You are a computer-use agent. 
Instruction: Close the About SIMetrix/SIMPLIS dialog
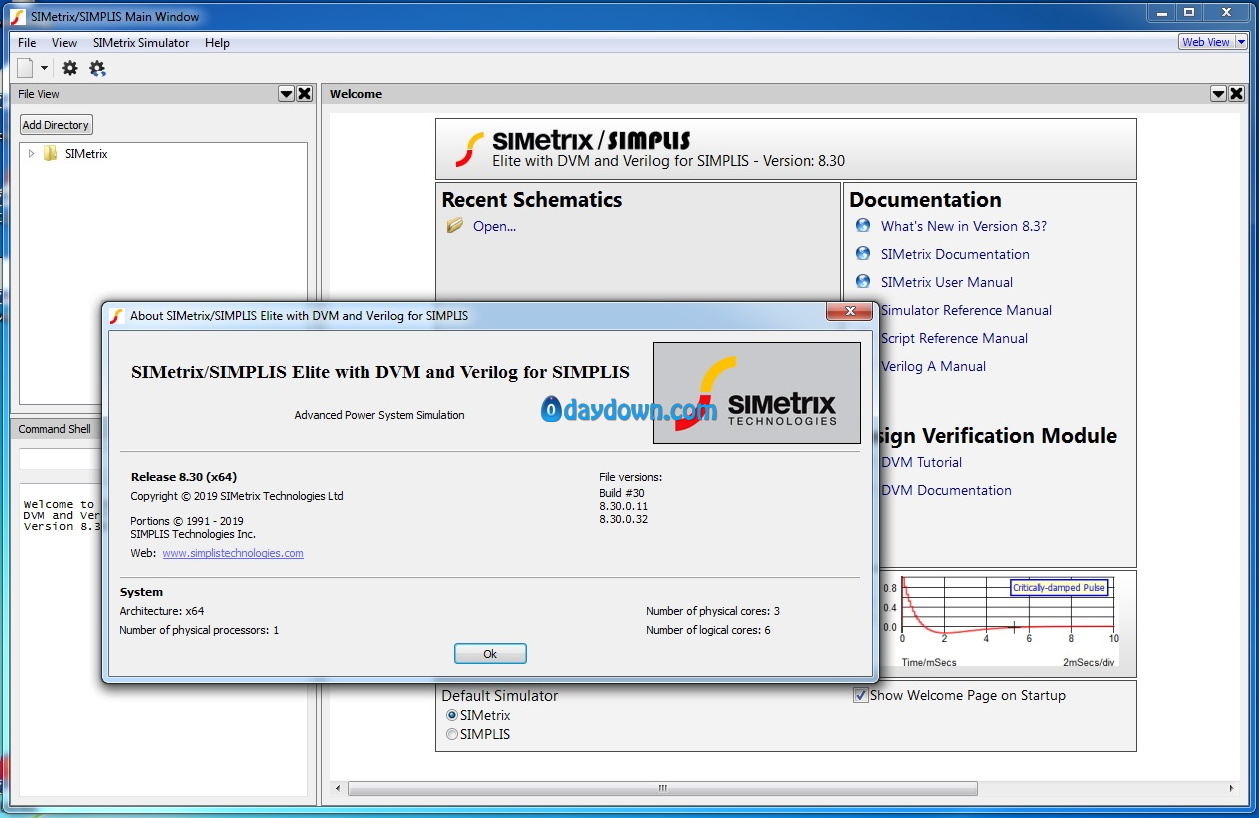849,311
